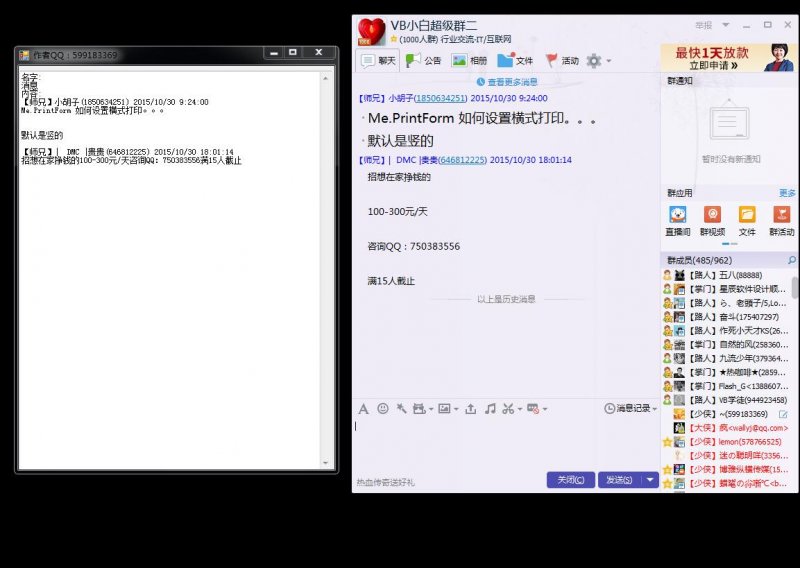Open the 活动 activities tab
Image resolution: width=800 pixels, height=568 pixels.
562,61
